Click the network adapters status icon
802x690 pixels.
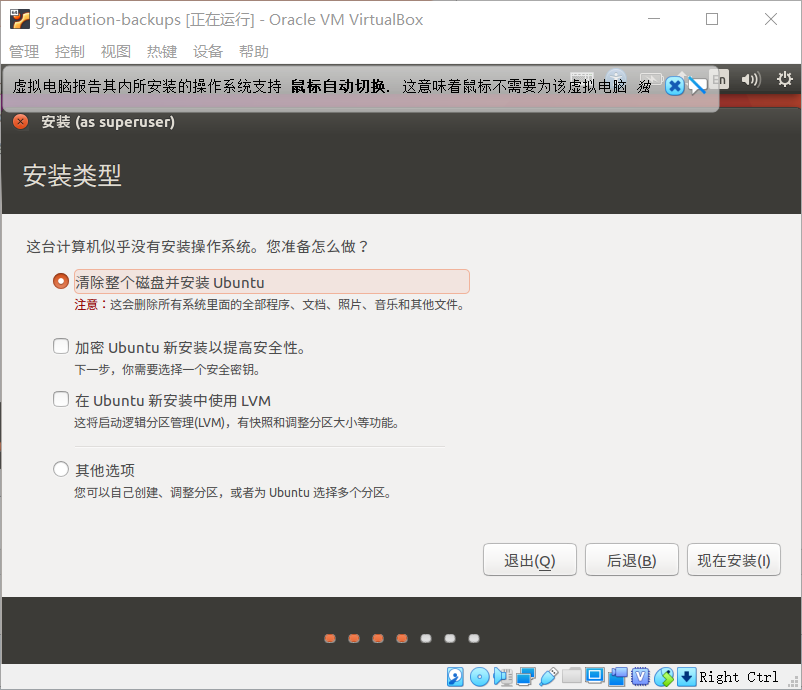coord(525,677)
